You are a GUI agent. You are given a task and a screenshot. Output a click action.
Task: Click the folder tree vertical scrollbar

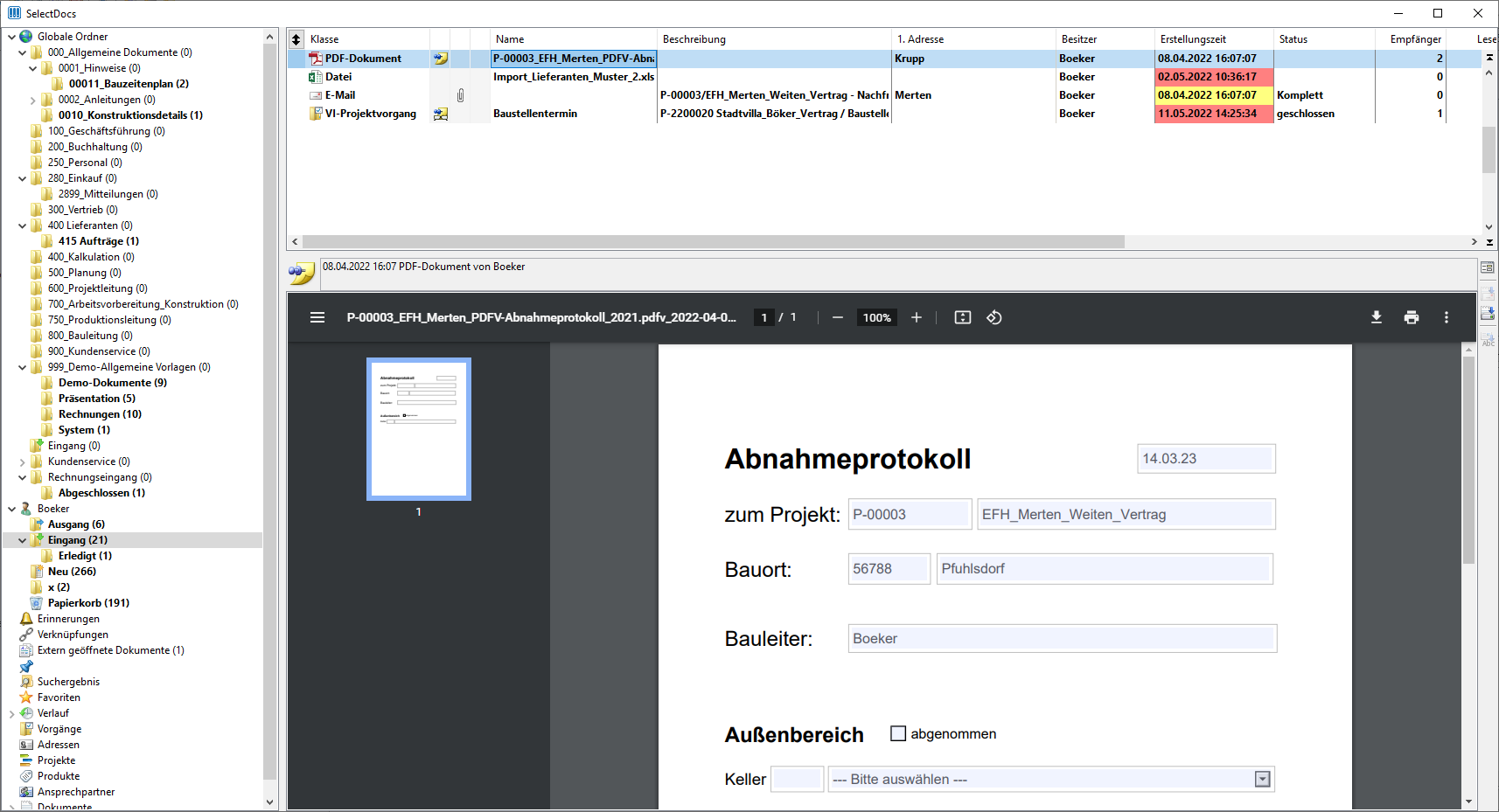269,411
